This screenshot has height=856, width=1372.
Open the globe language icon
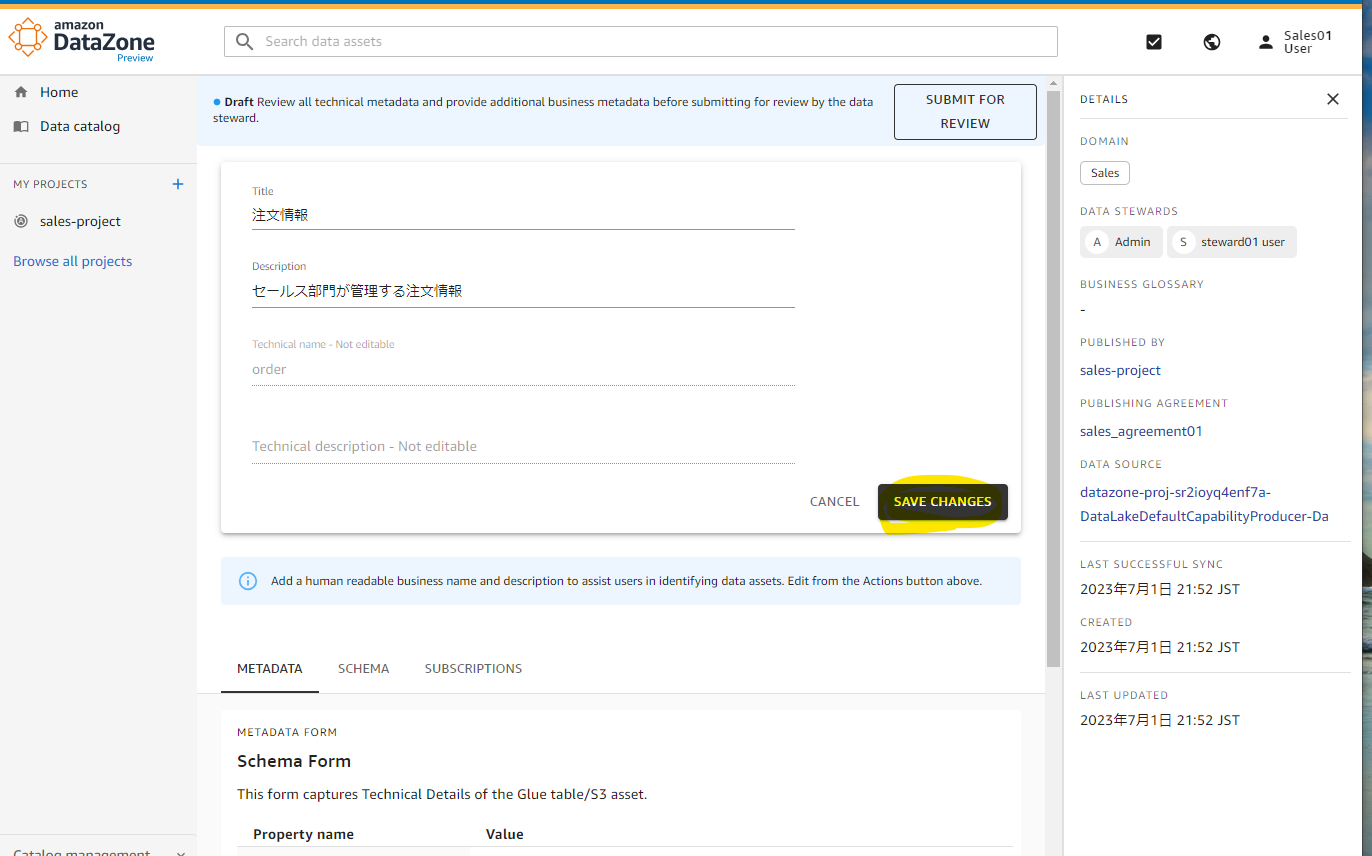[1212, 42]
